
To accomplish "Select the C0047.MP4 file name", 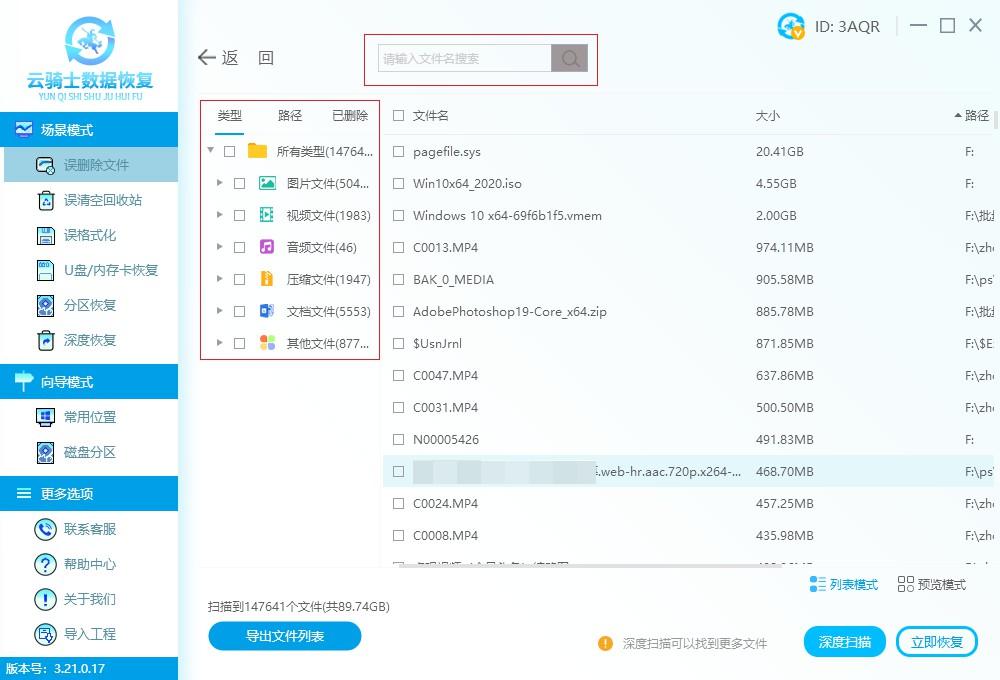I will click(445, 375).
